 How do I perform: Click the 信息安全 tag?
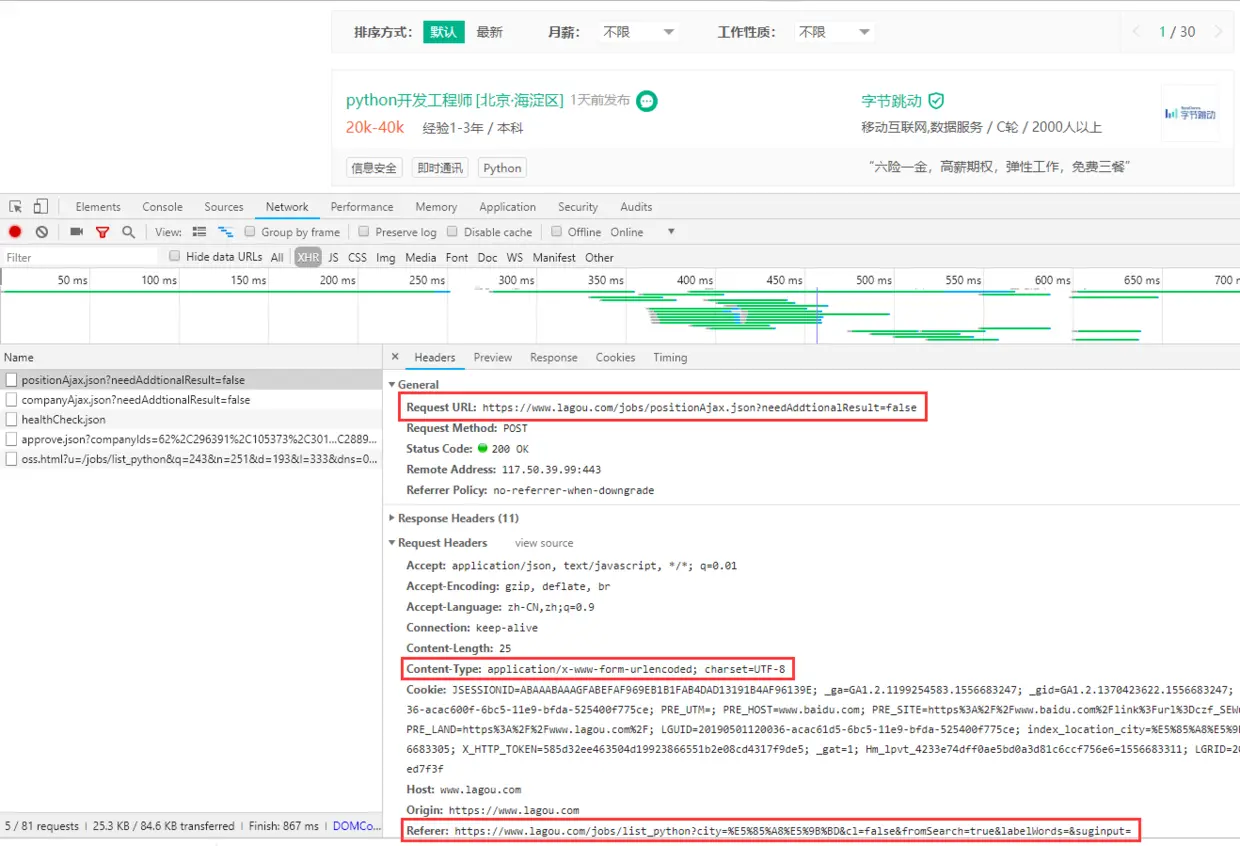coord(374,168)
